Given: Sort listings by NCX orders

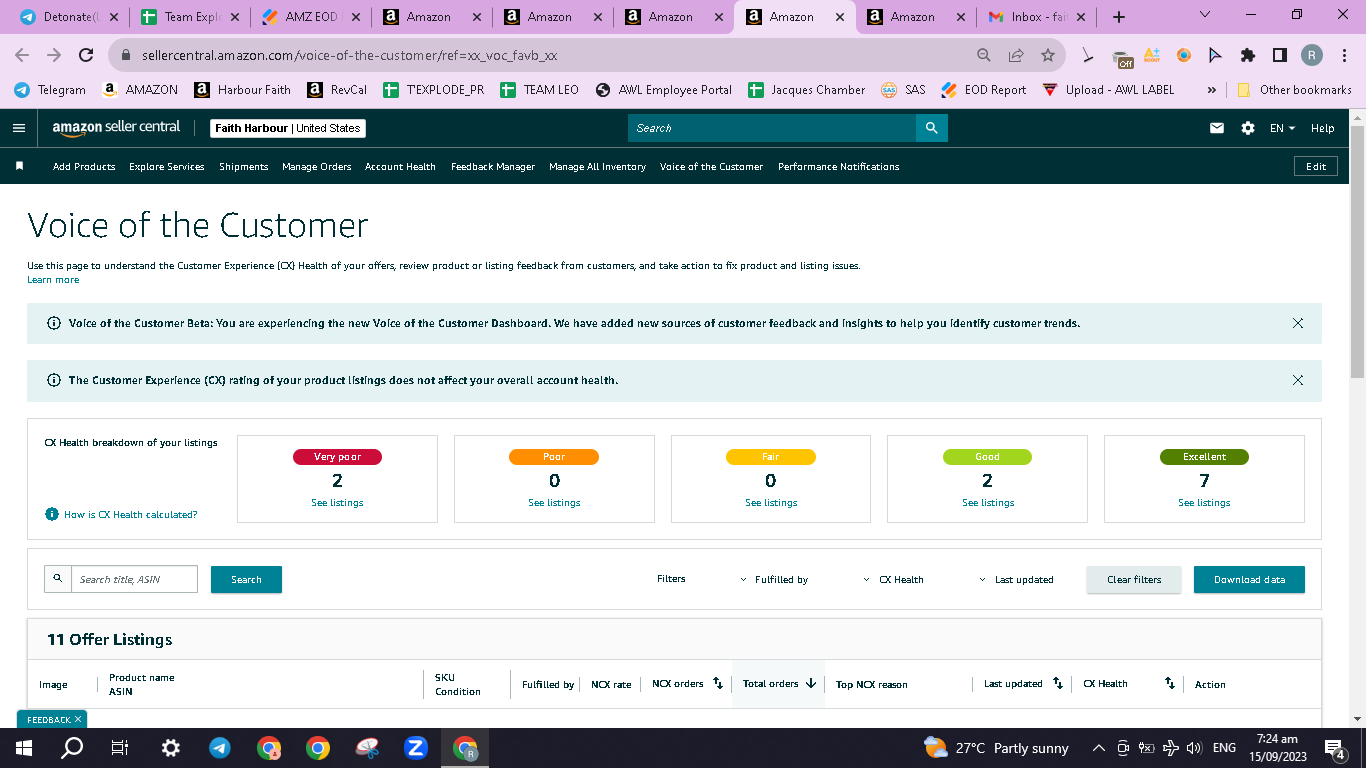Looking at the screenshot, I should click(717, 683).
